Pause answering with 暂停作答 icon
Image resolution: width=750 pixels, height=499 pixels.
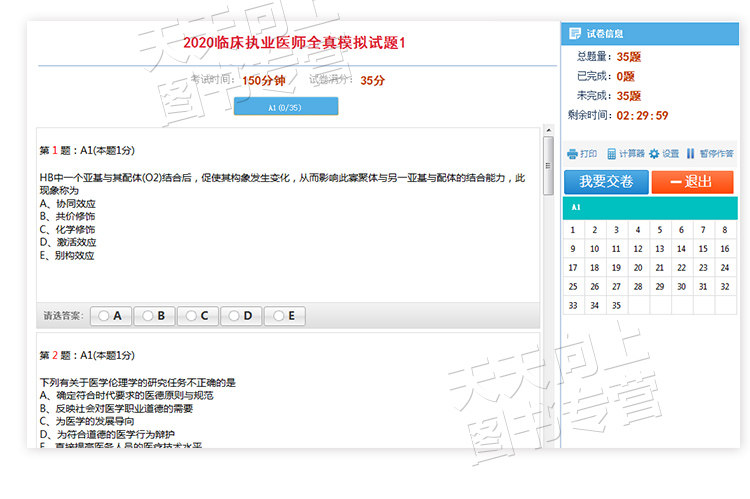pyautogui.click(x=690, y=153)
